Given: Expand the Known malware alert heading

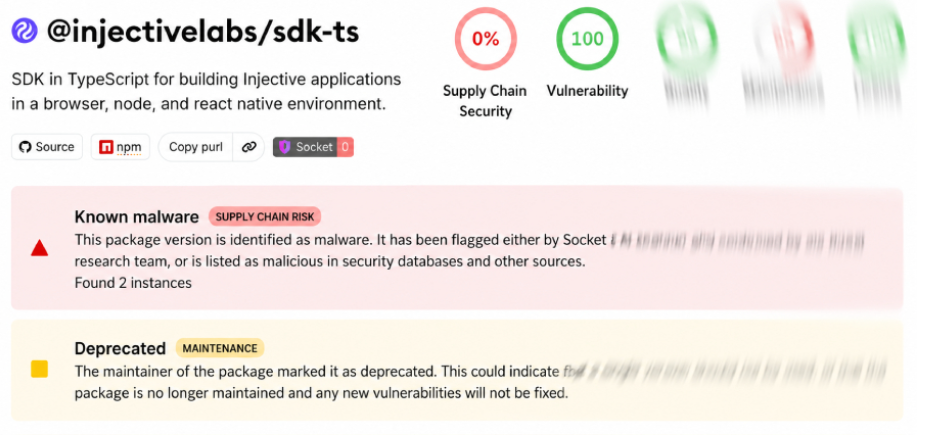Looking at the screenshot, I should pyautogui.click(x=137, y=217).
